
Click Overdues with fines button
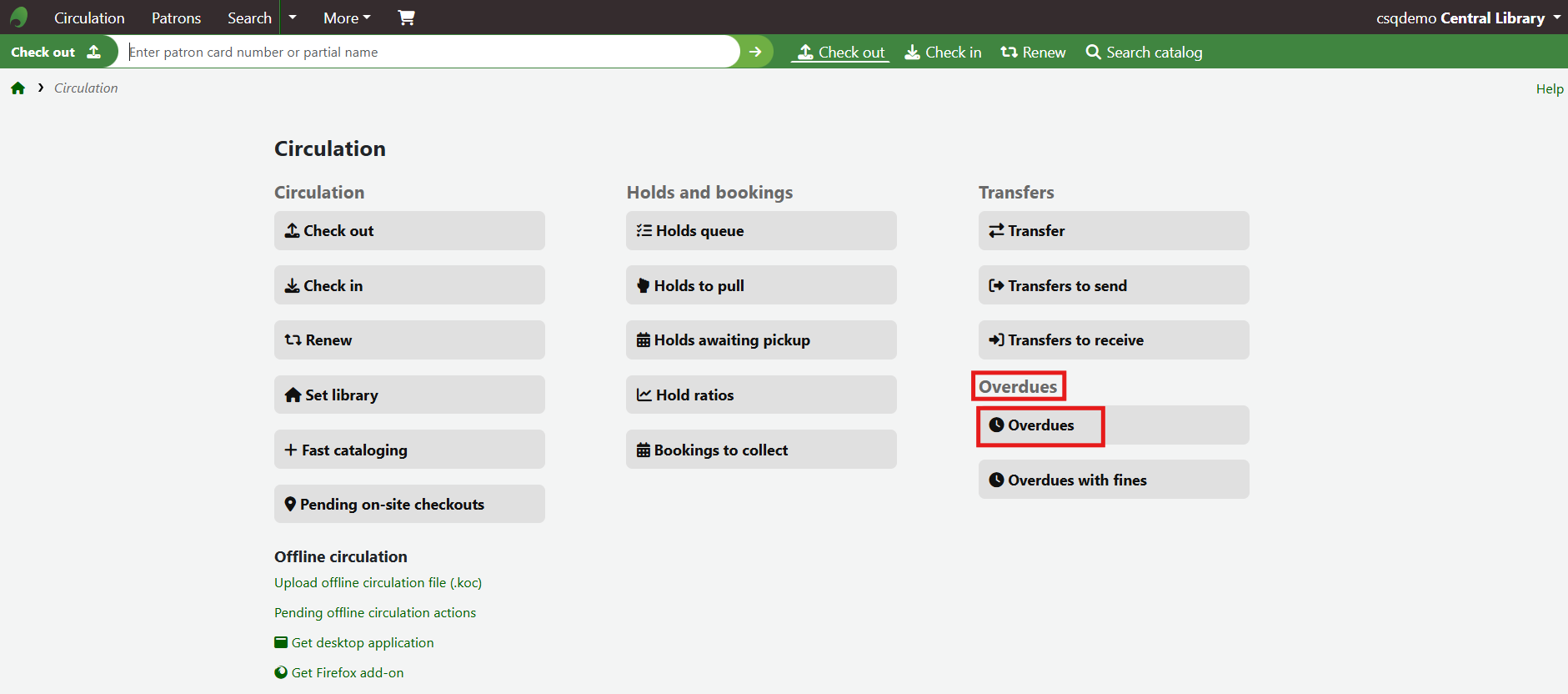[x=1113, y=480]
